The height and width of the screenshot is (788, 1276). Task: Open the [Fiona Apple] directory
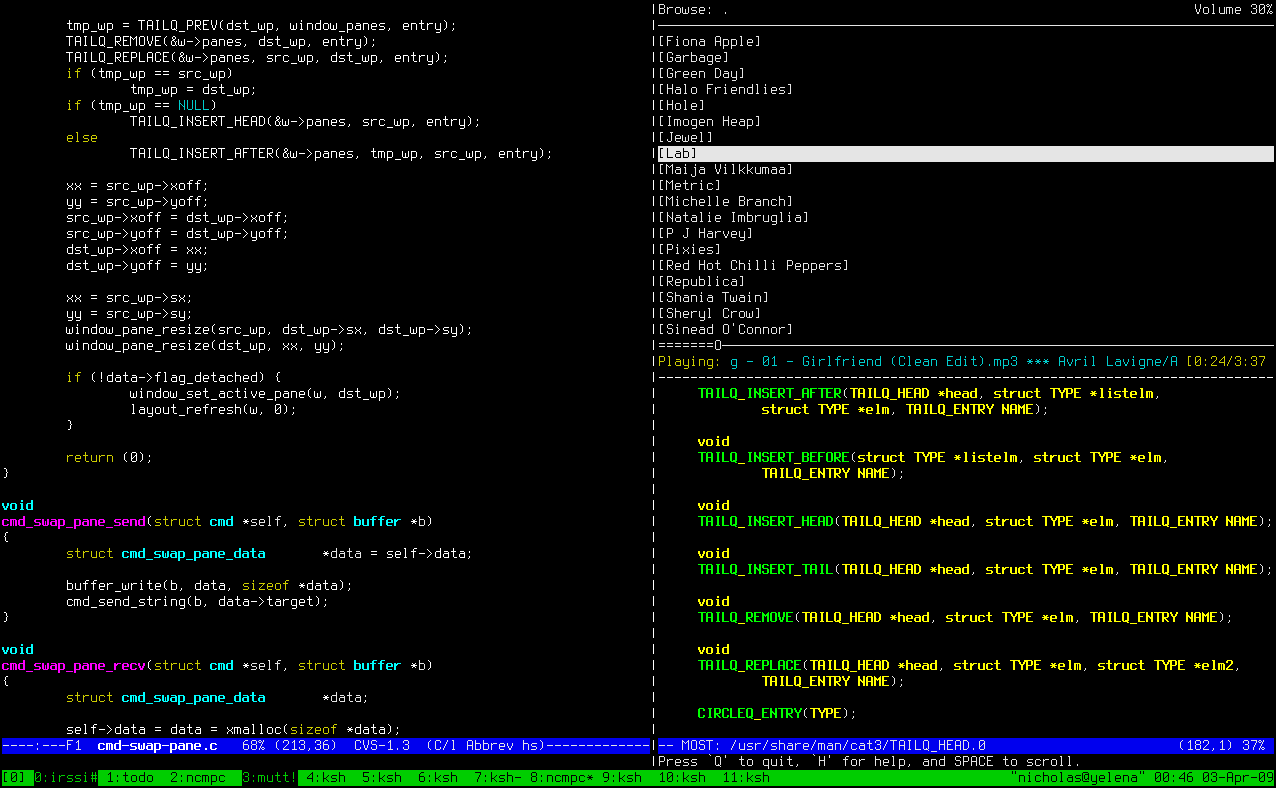pos(709,41)
